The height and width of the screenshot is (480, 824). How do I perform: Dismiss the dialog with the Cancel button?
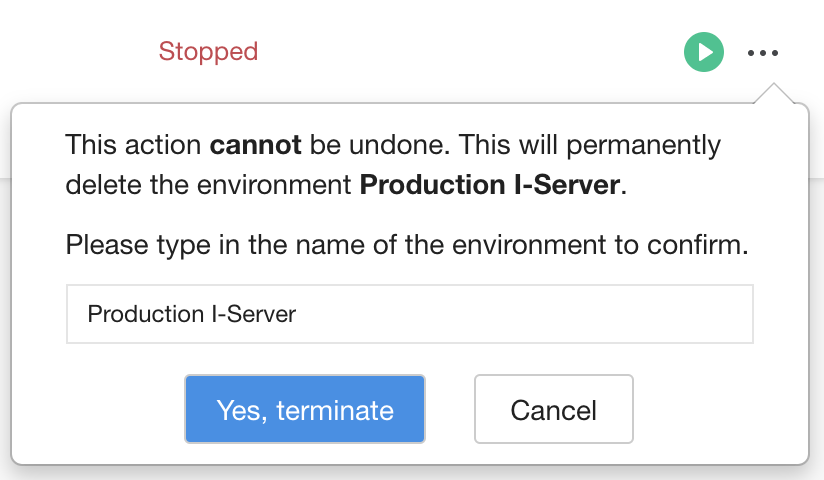coord(554,409)
